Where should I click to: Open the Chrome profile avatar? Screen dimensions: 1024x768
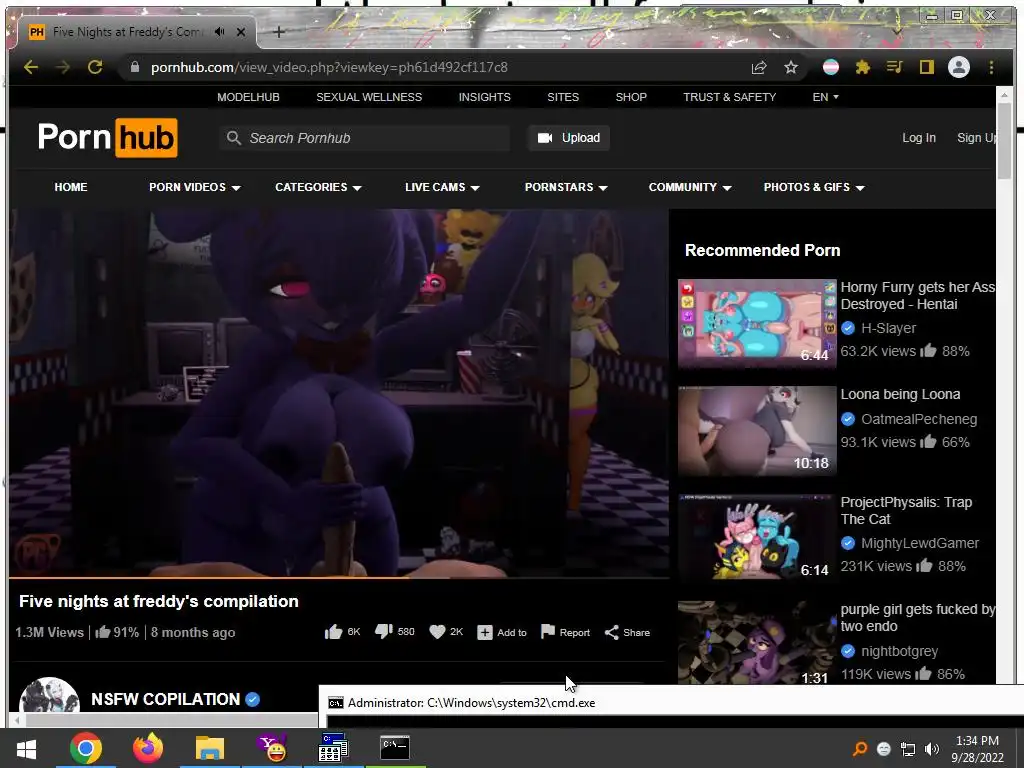959,67
